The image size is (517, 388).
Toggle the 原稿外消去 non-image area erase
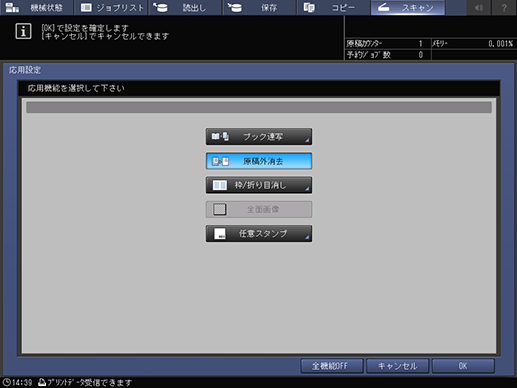click(259, 161)
